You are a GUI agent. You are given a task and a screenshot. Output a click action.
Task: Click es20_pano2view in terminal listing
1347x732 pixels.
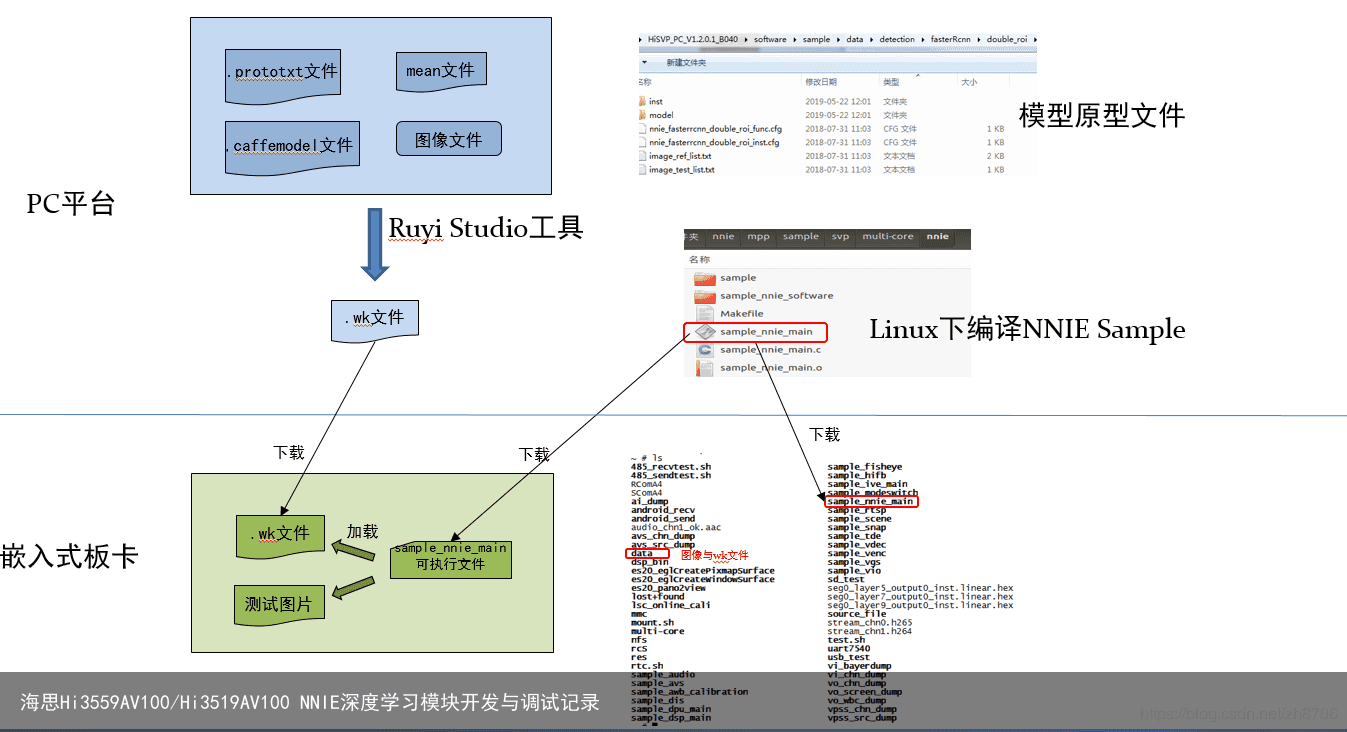668,588
